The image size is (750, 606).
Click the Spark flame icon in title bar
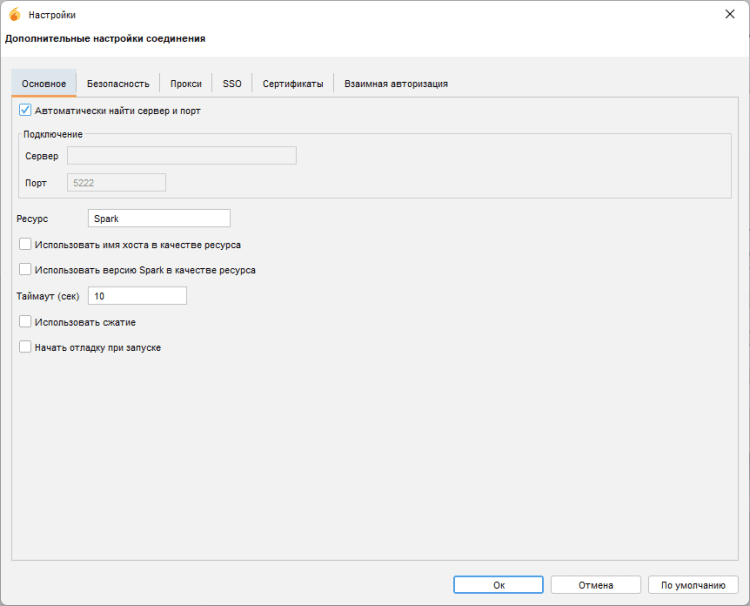[x=14, y=15]
